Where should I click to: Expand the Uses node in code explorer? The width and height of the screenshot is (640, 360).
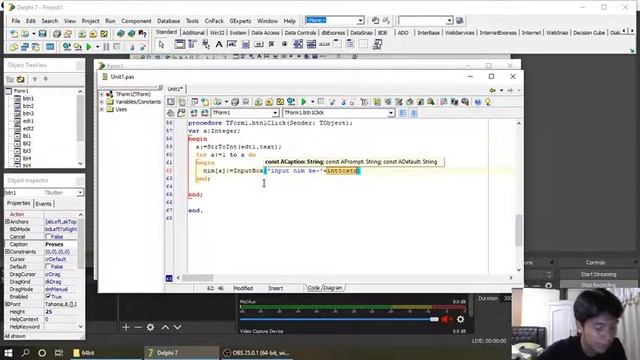tap(102, 109)
